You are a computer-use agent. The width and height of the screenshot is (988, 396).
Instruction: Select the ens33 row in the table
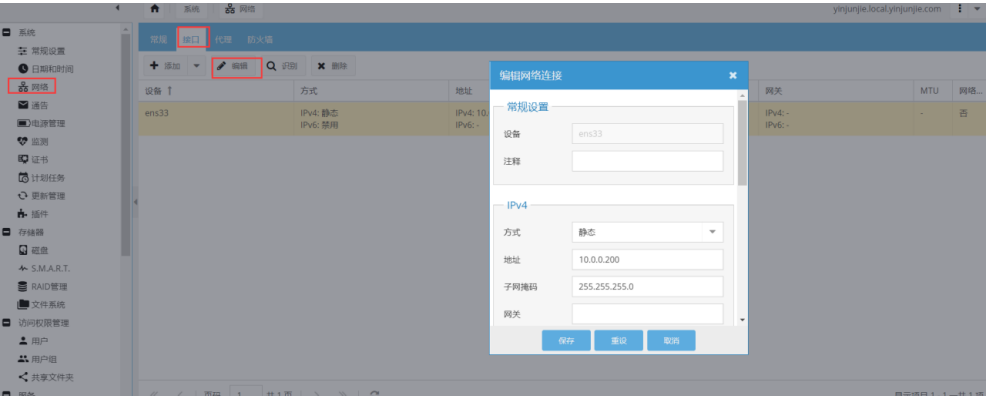click(561, 119)
